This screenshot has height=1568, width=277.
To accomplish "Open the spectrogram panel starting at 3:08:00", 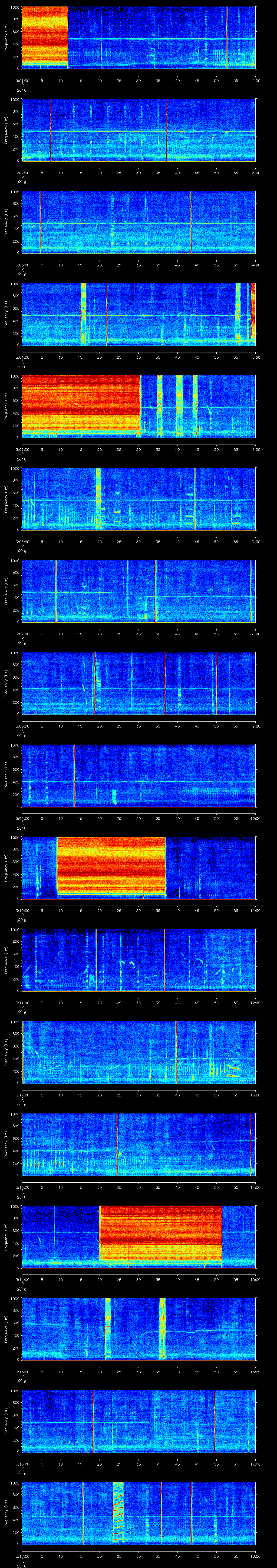I will pyautogui.click(x=138, y=683).
